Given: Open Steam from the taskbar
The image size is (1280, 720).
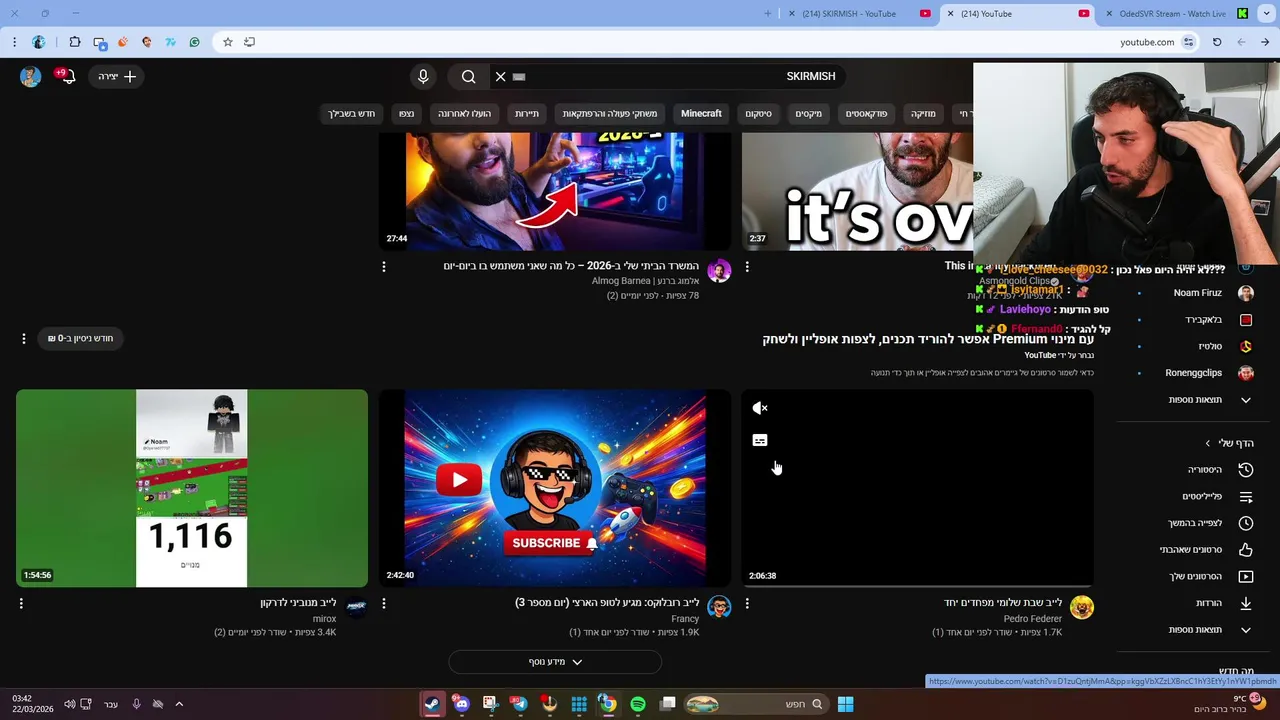Looking at the screenshot, I should click(x=431, y=704).
